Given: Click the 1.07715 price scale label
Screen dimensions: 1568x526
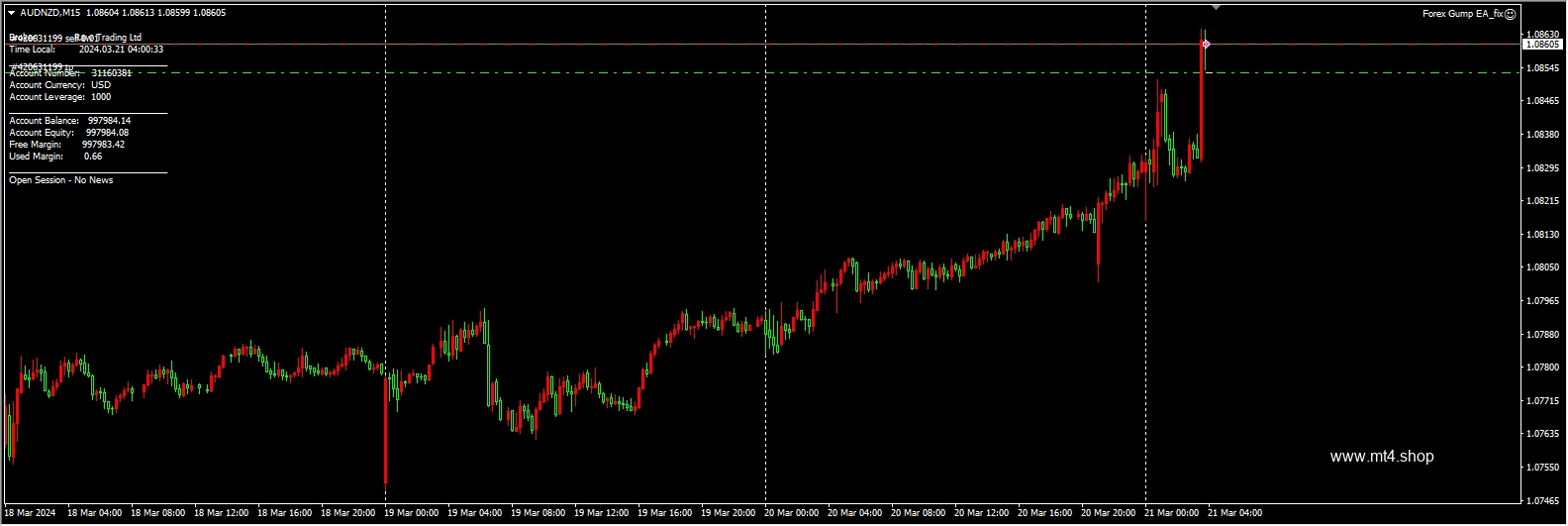Looking at the screenshot, I should 1542,401.
